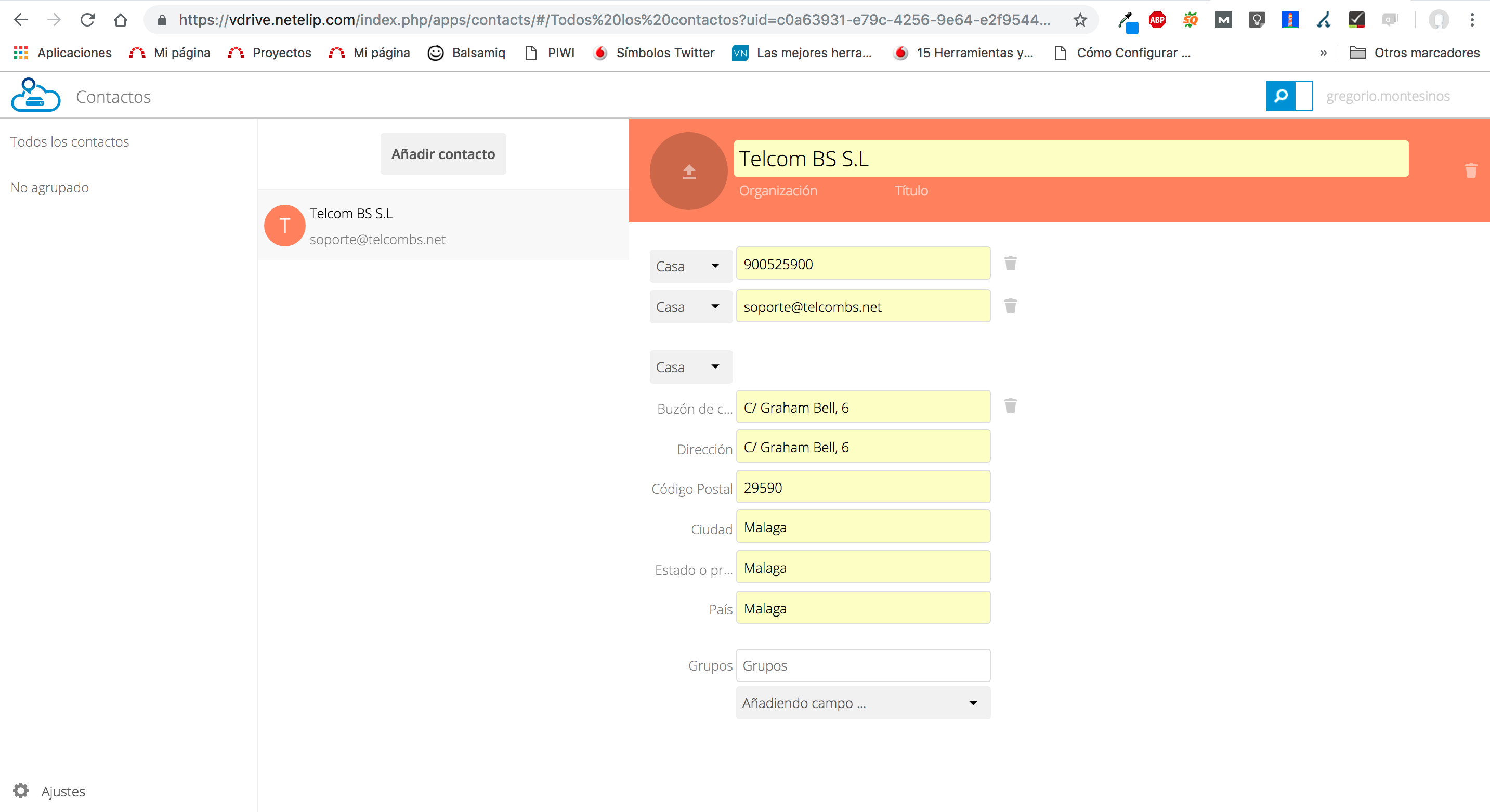Open the 50 percent extension icon

click(1191, 20)
